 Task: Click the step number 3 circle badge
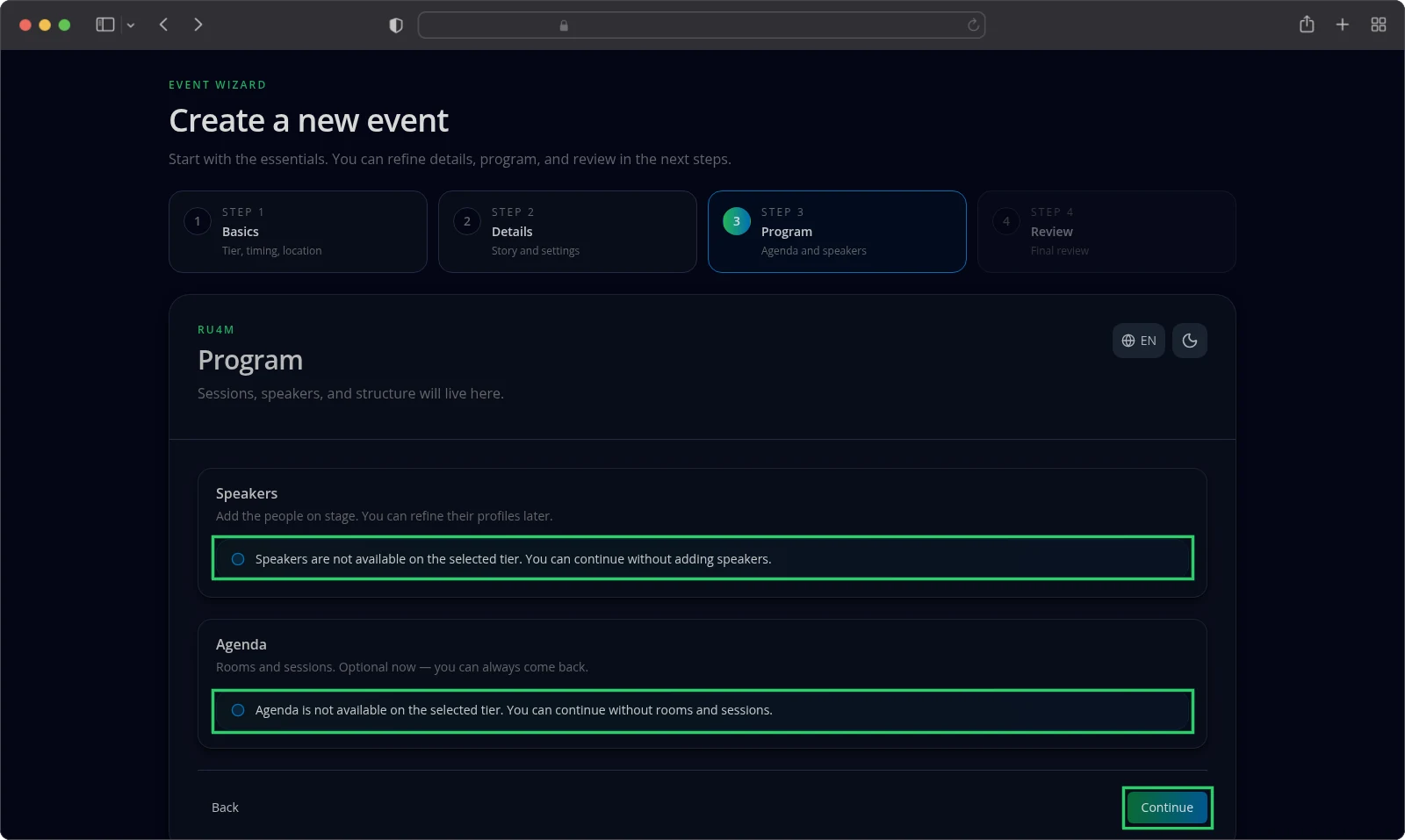click(737, 221)
